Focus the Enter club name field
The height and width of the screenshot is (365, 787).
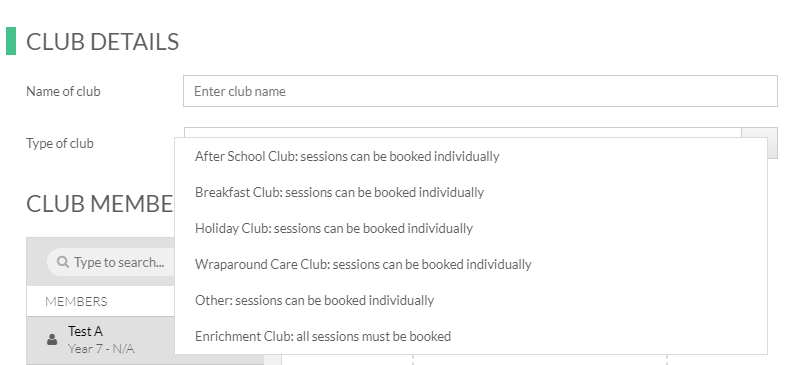480,91
